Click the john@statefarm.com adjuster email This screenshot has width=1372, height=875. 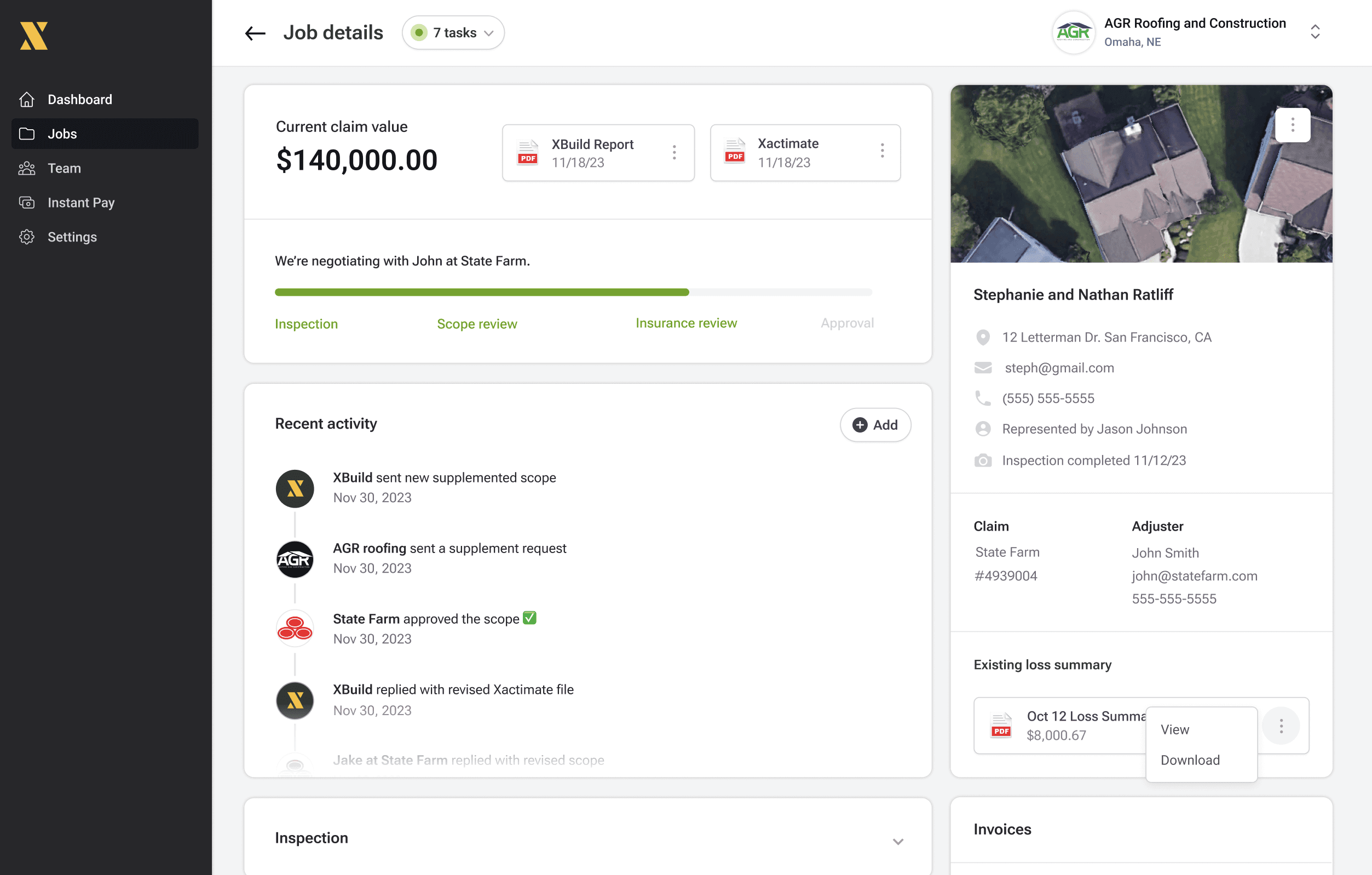[1194, 576]
